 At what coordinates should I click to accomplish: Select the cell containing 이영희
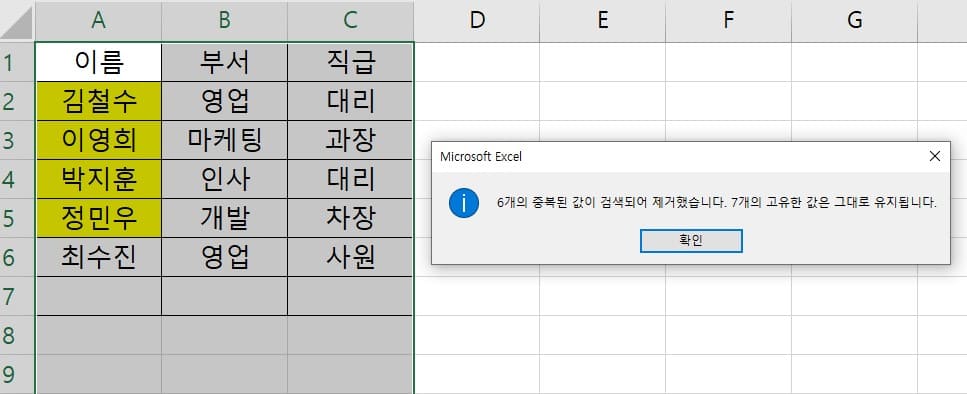coord(99,140)
